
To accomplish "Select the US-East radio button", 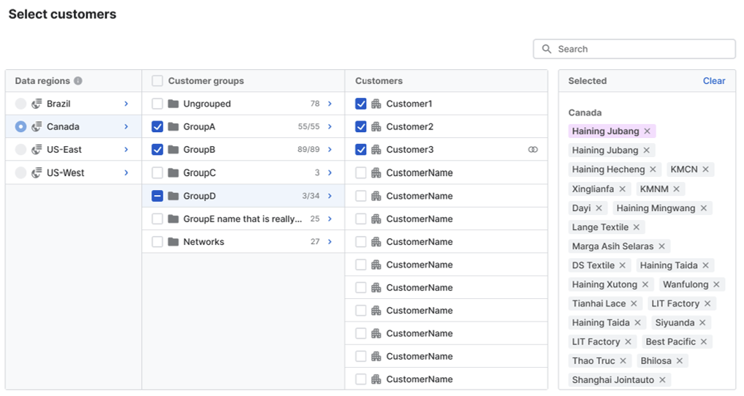I will (x=20, y=150).
